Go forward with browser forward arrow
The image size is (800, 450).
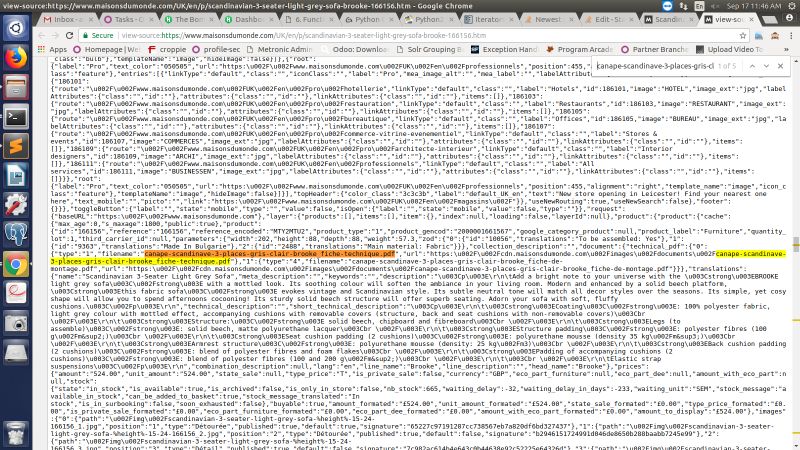pyautogui.click(x=56, y=35)
